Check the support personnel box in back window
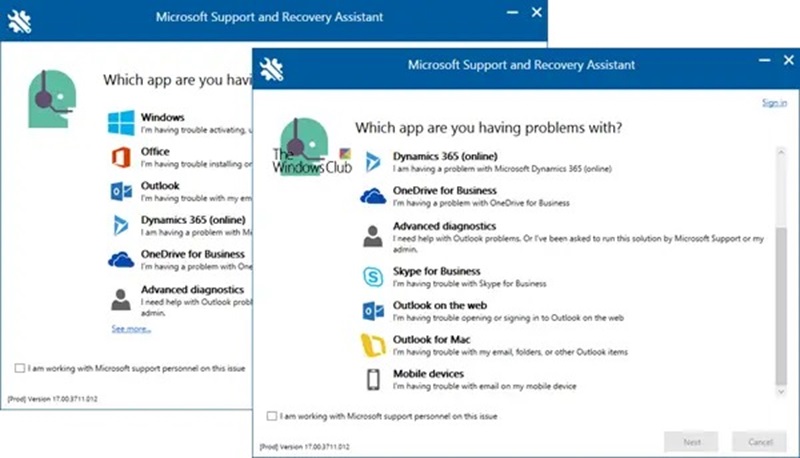 point(19,368)
